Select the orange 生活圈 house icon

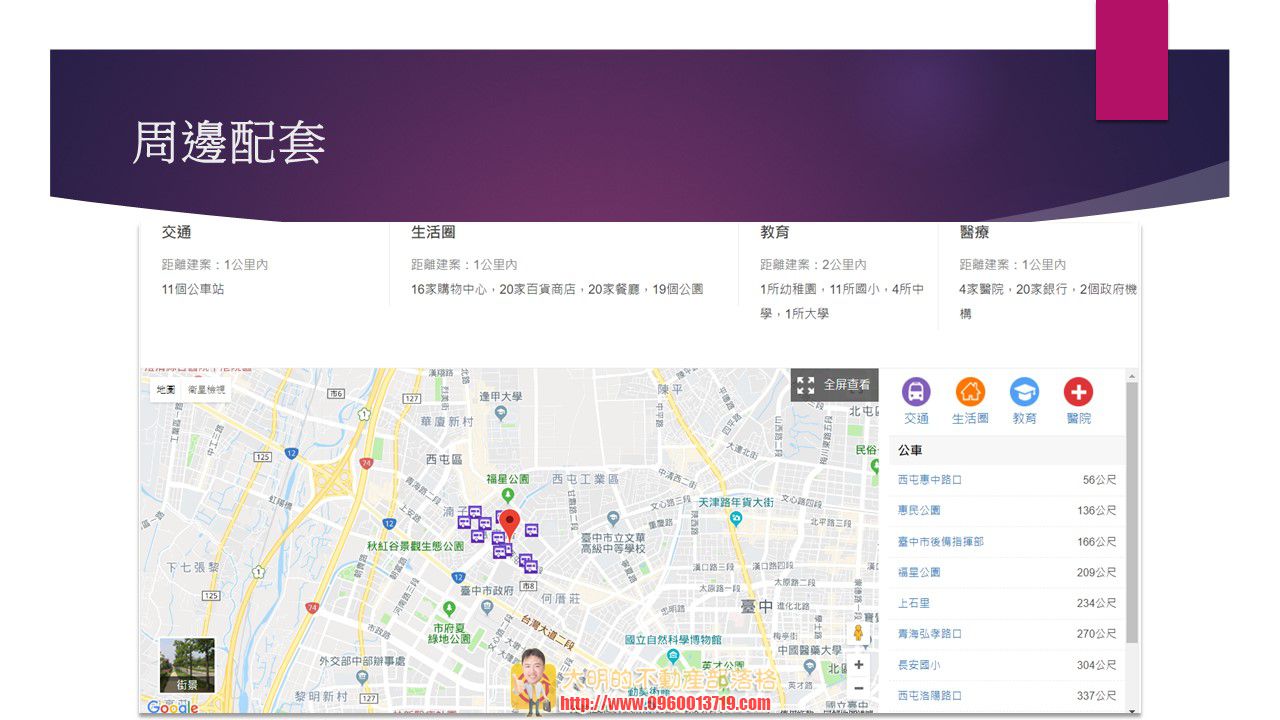[970, 392]
